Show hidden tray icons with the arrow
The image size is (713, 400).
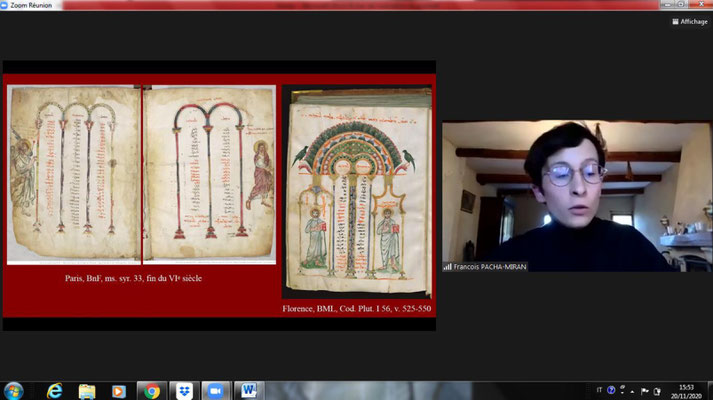coord(632,391)
